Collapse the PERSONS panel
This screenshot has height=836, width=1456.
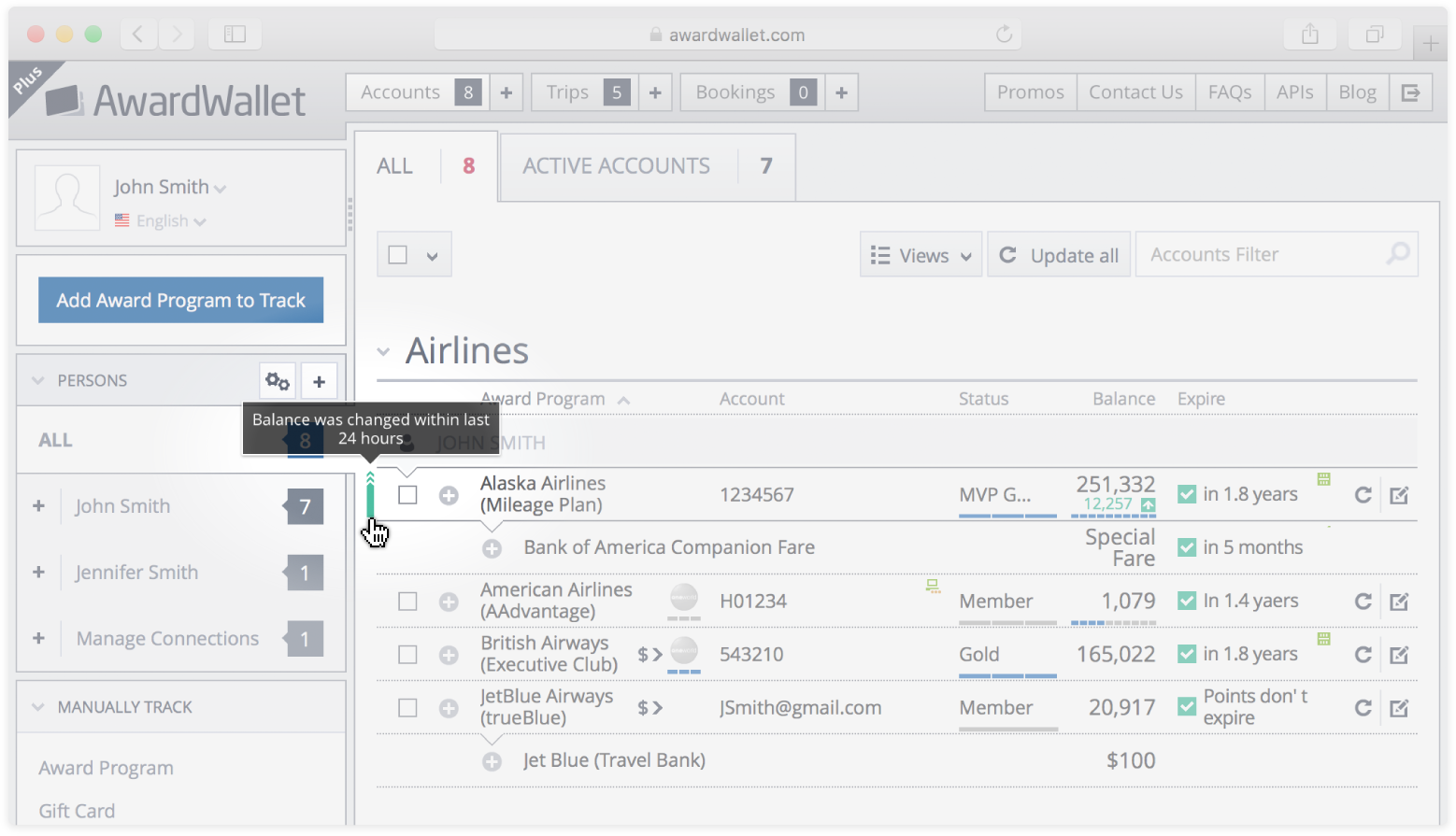38,381
